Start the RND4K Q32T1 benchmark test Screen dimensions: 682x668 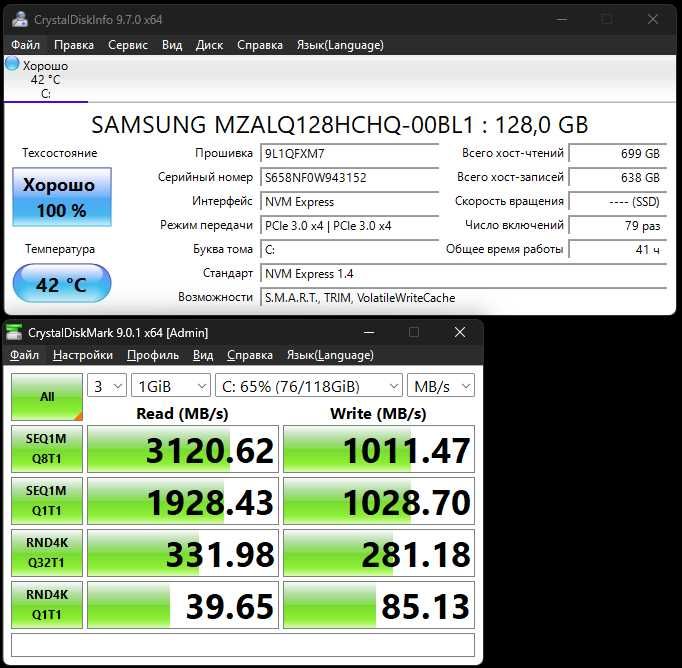[x=47, y=552]
